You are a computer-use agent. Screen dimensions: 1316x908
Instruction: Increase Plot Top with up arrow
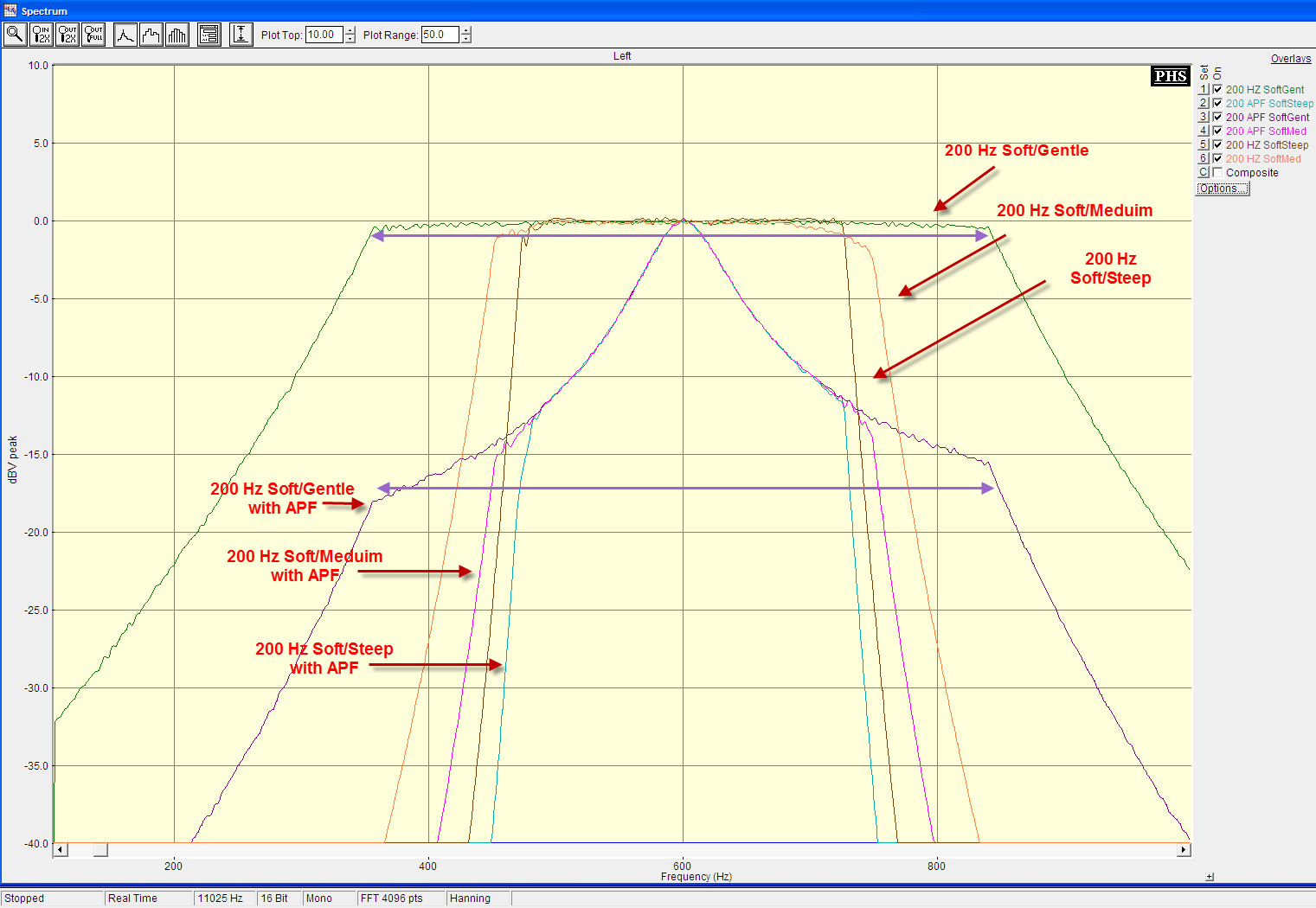350,31
